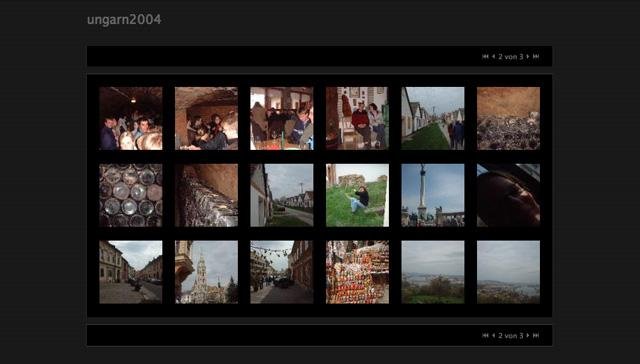Open panorama photo with bushes in foreground
The image size is (640, 364).
(x=433, y=272)
